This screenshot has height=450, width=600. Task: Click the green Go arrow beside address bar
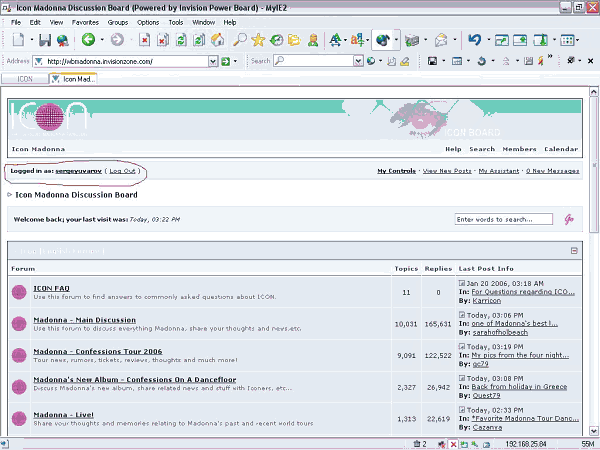click(x=226, y=61)
